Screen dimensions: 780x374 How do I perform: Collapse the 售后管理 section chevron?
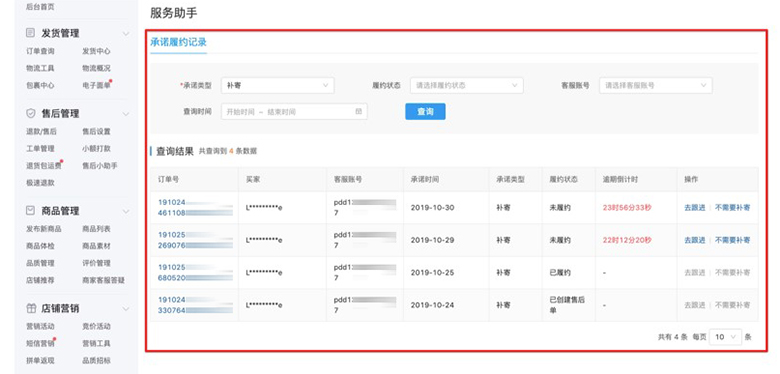(x=126, y=114)
